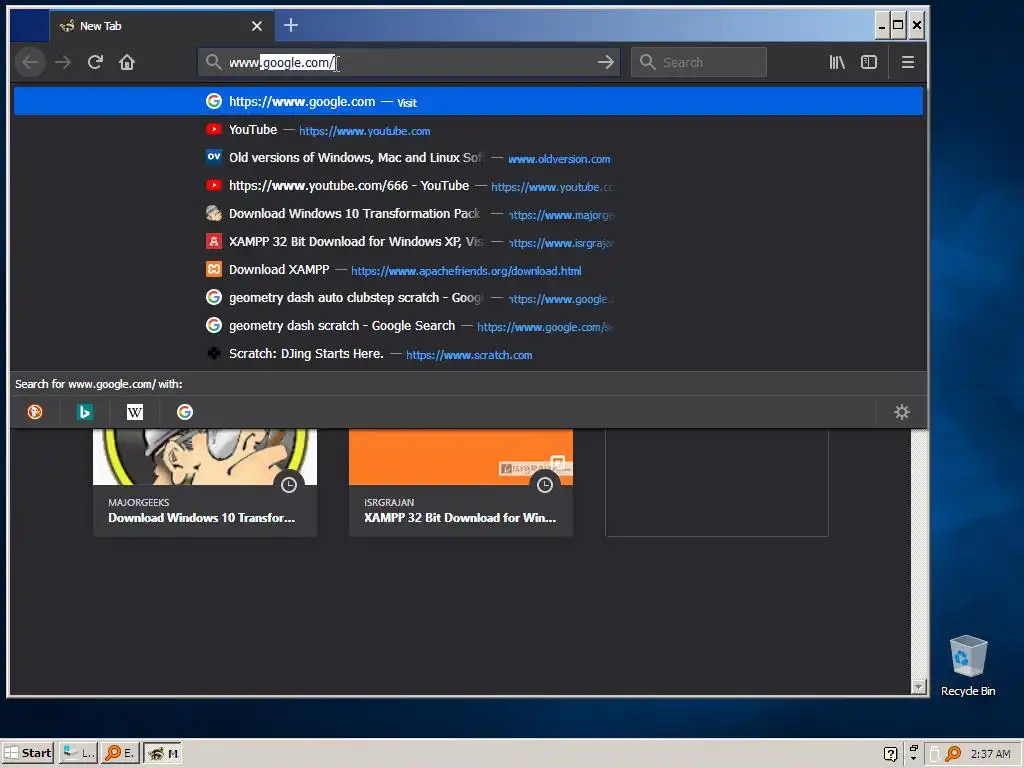
Task: Reload the page with the refresh icon
Action: pyautogui.click(x=95, y=62)
